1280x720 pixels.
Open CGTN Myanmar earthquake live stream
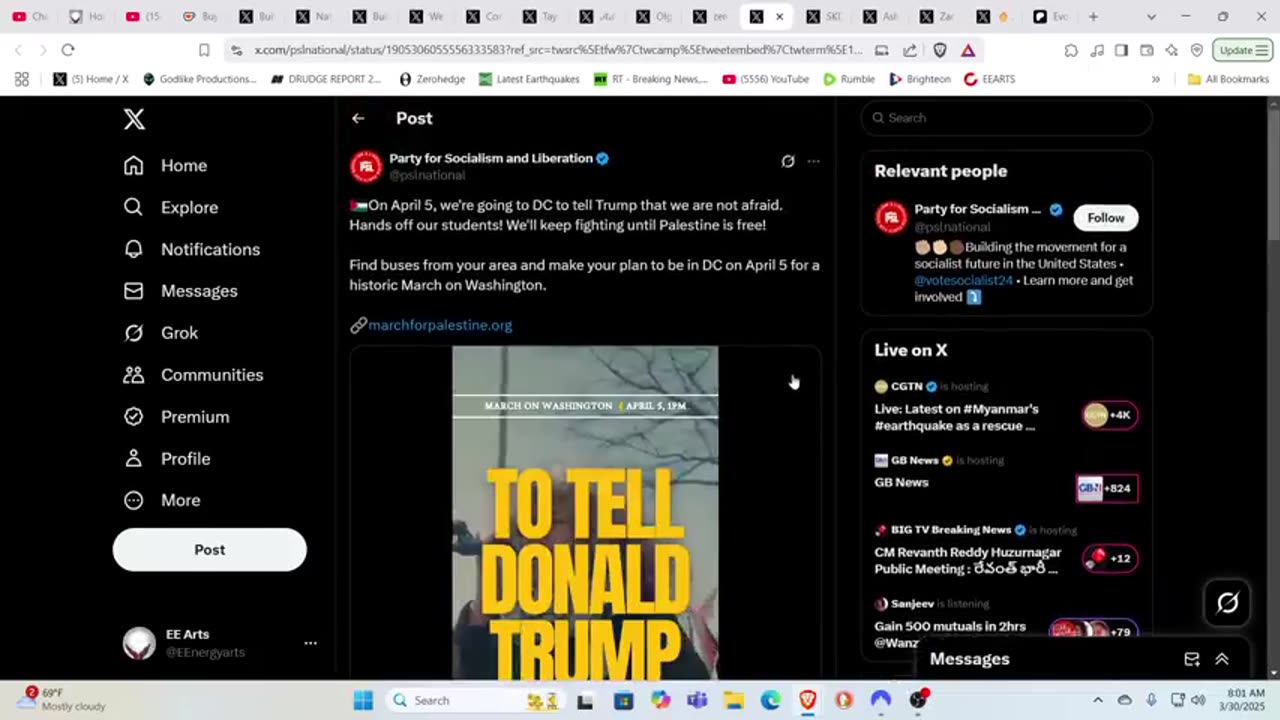click(1006, 407)
